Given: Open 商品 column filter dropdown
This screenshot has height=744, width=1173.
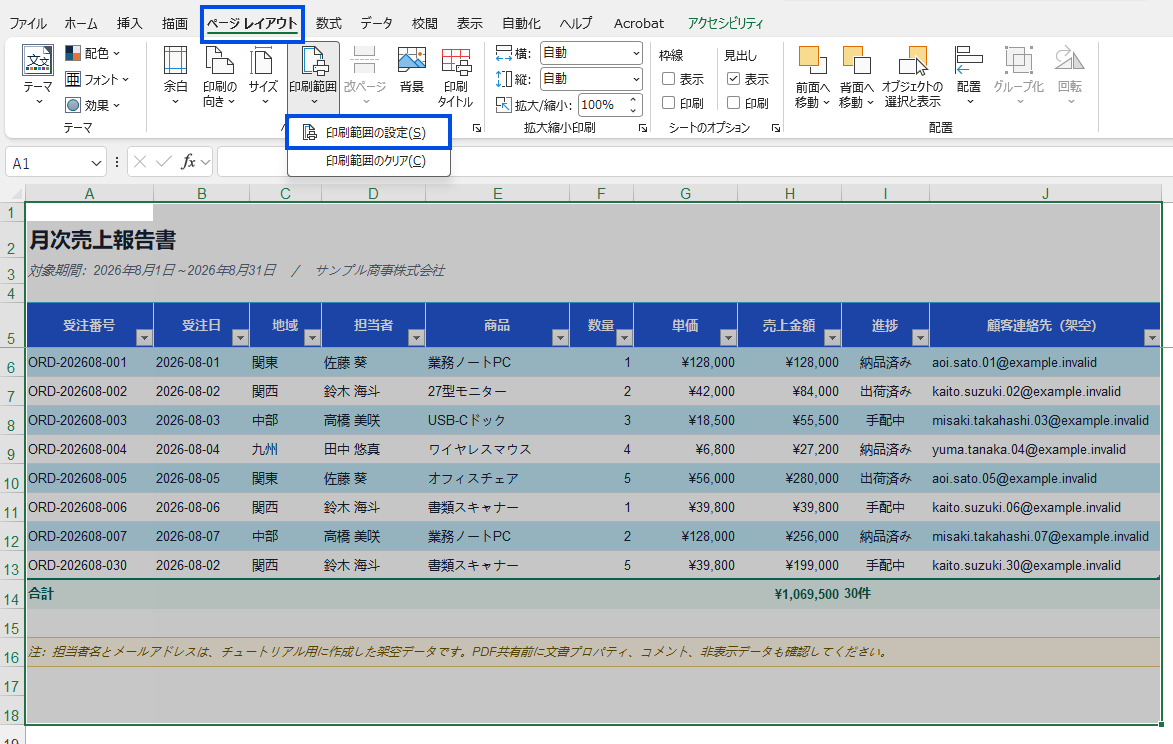Looking at the screenshot, I should tap(560, 338).
